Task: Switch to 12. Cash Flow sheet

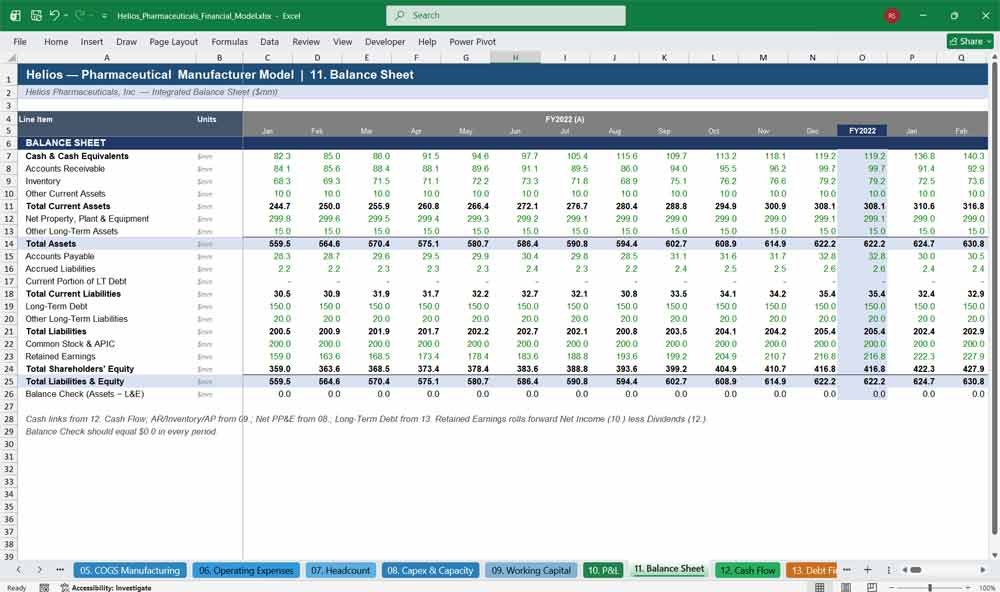Action: pos(747,570)
